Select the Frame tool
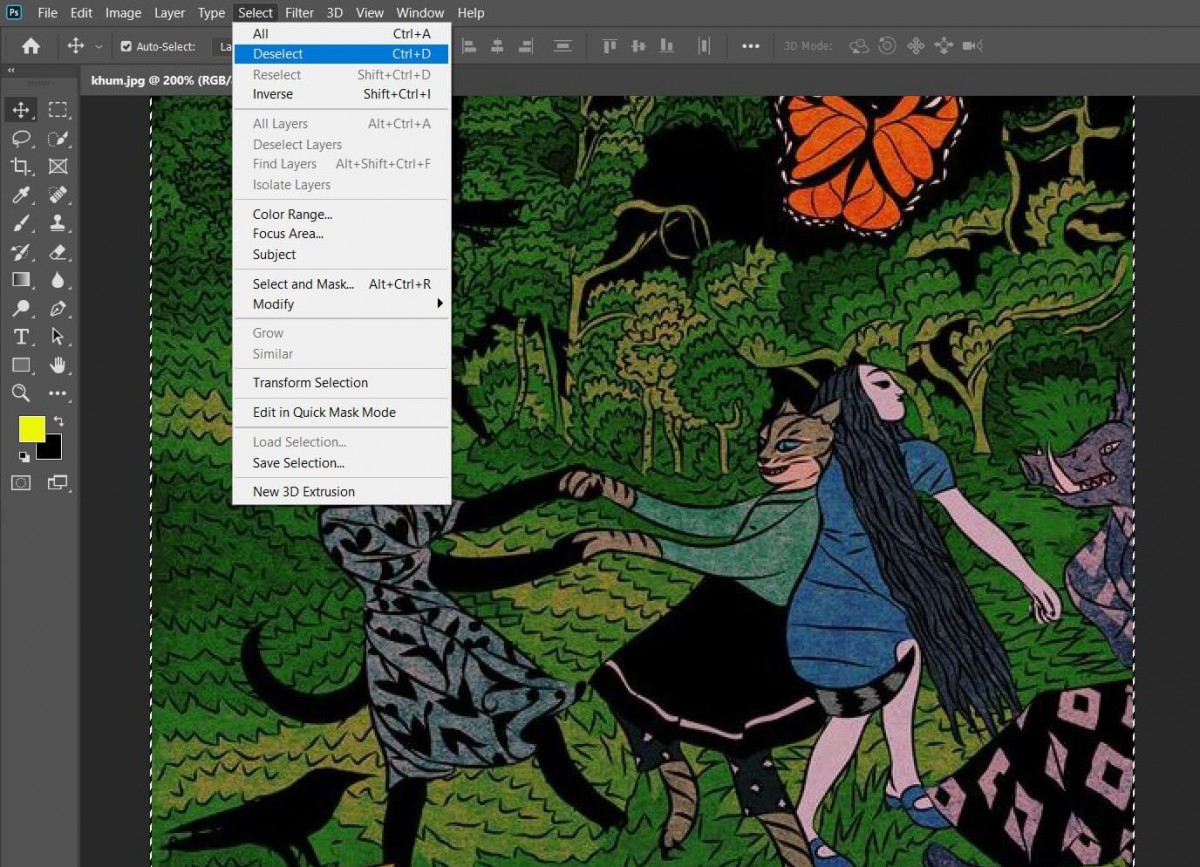This screenshot has height=867, width=1200. click(58, 166)
